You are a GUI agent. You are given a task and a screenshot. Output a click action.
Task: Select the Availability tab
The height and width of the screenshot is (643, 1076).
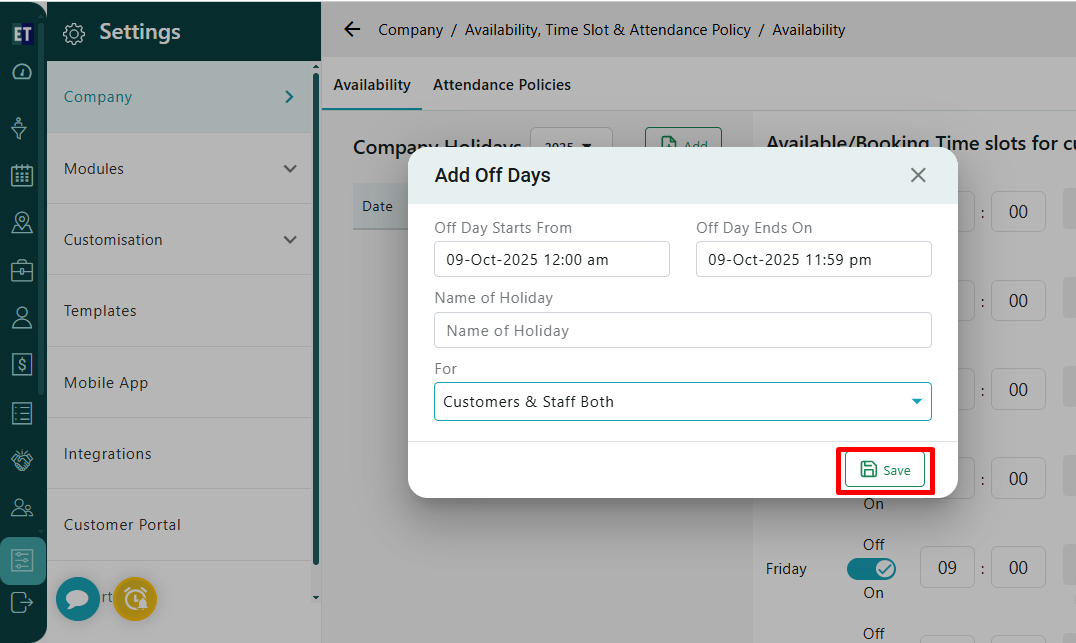pyautogui.click(x=372, y=85)
